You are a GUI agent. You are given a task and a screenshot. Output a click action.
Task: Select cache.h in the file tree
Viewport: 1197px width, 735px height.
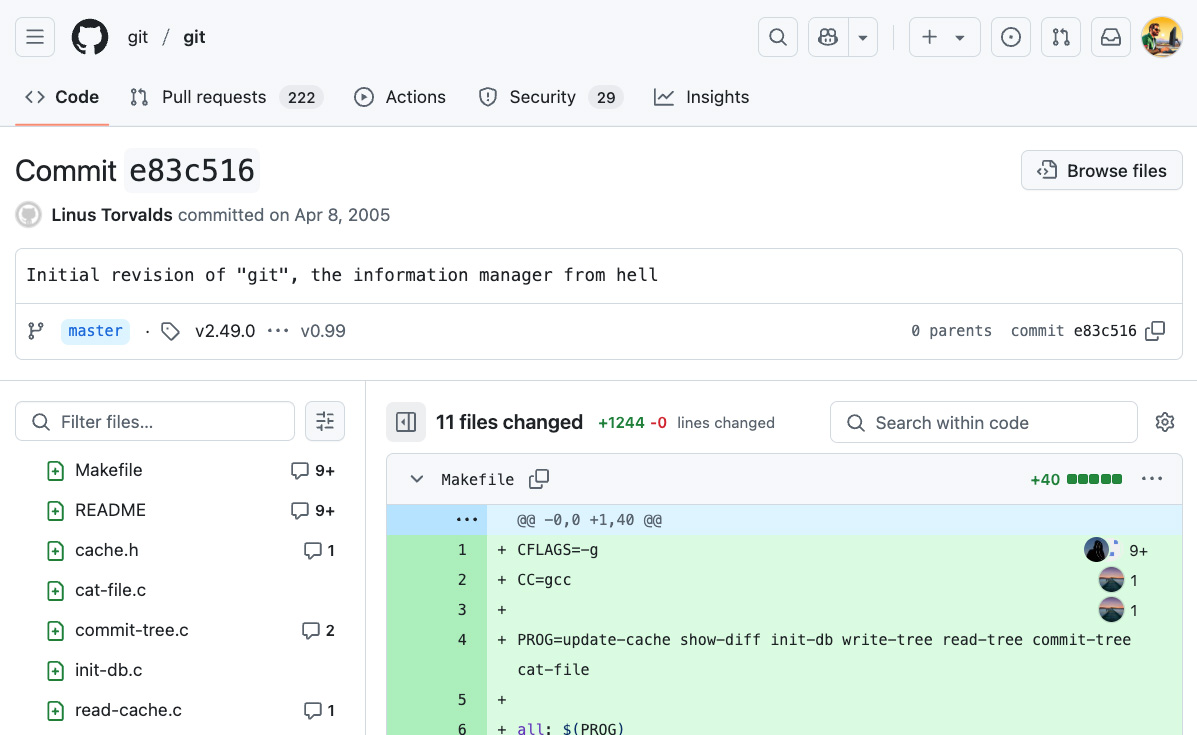click(107, 550)
